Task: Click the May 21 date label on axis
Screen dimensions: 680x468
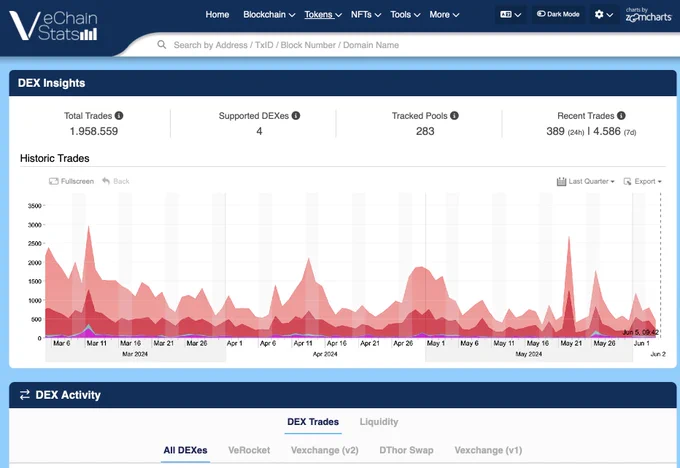Action: 571,343
